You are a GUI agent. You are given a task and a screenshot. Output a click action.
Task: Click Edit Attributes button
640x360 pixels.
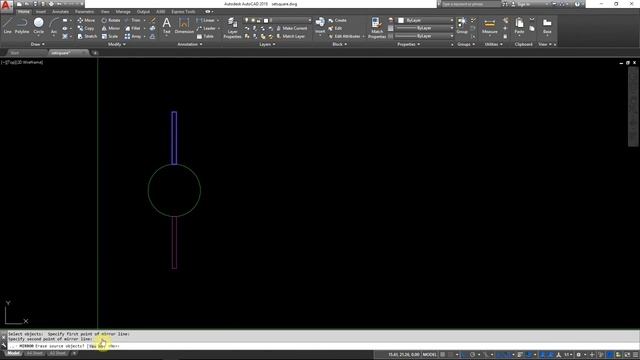click(345, 36)
